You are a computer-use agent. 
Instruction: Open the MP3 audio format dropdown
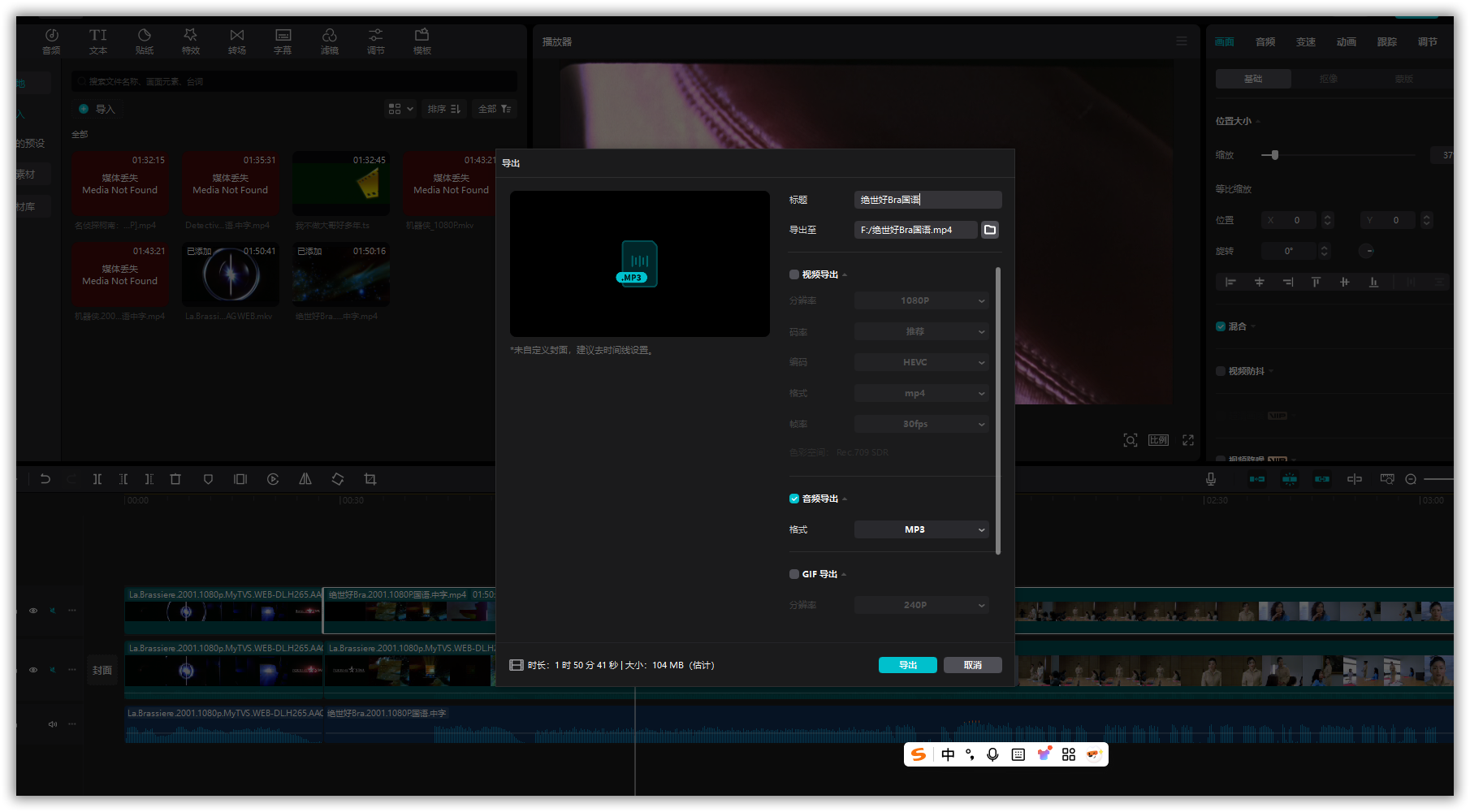pos(921,529)
